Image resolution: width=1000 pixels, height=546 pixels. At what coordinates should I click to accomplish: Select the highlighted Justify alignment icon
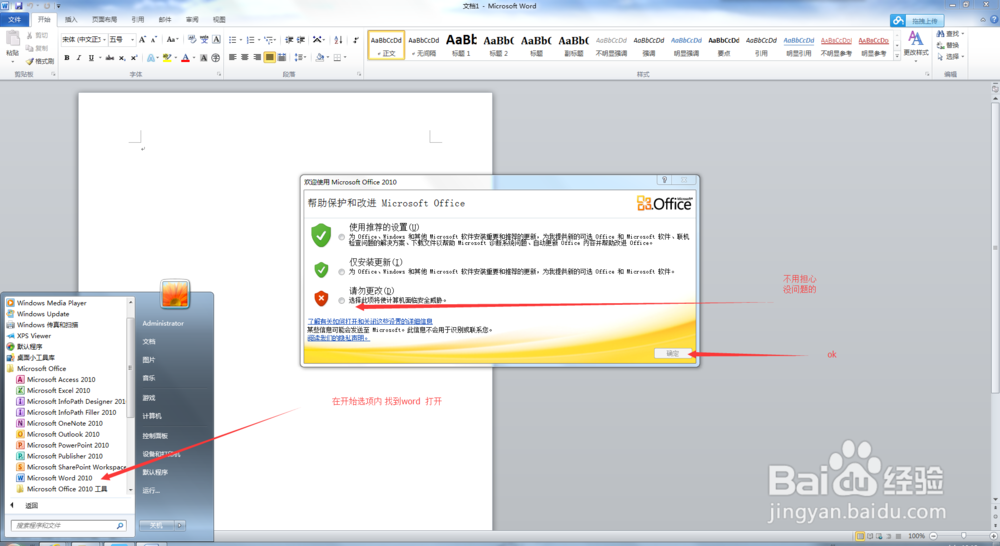(x=270, y=57)
